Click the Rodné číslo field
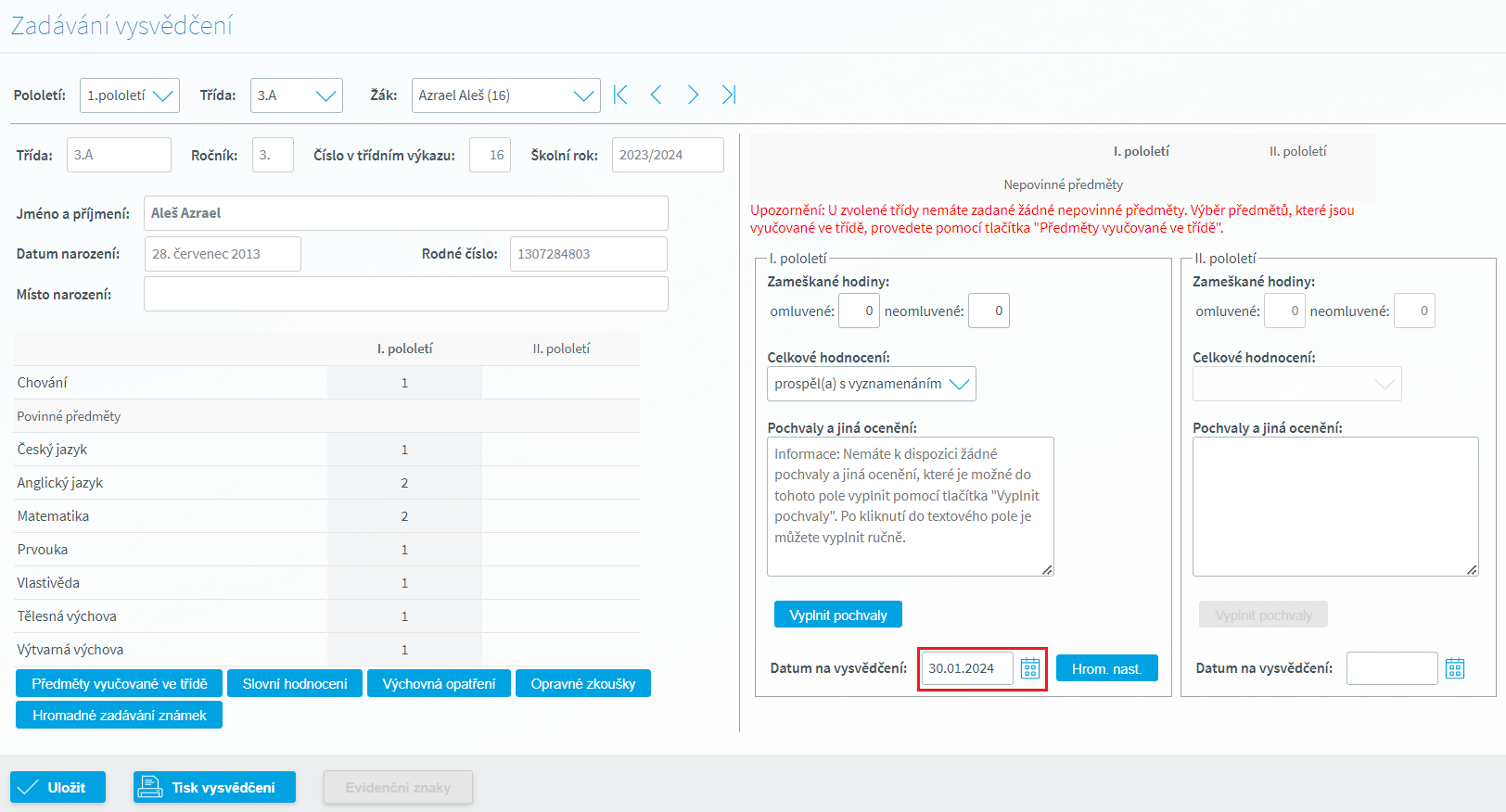This screenshot has height=812, width=1506. [x=589, y=254]
